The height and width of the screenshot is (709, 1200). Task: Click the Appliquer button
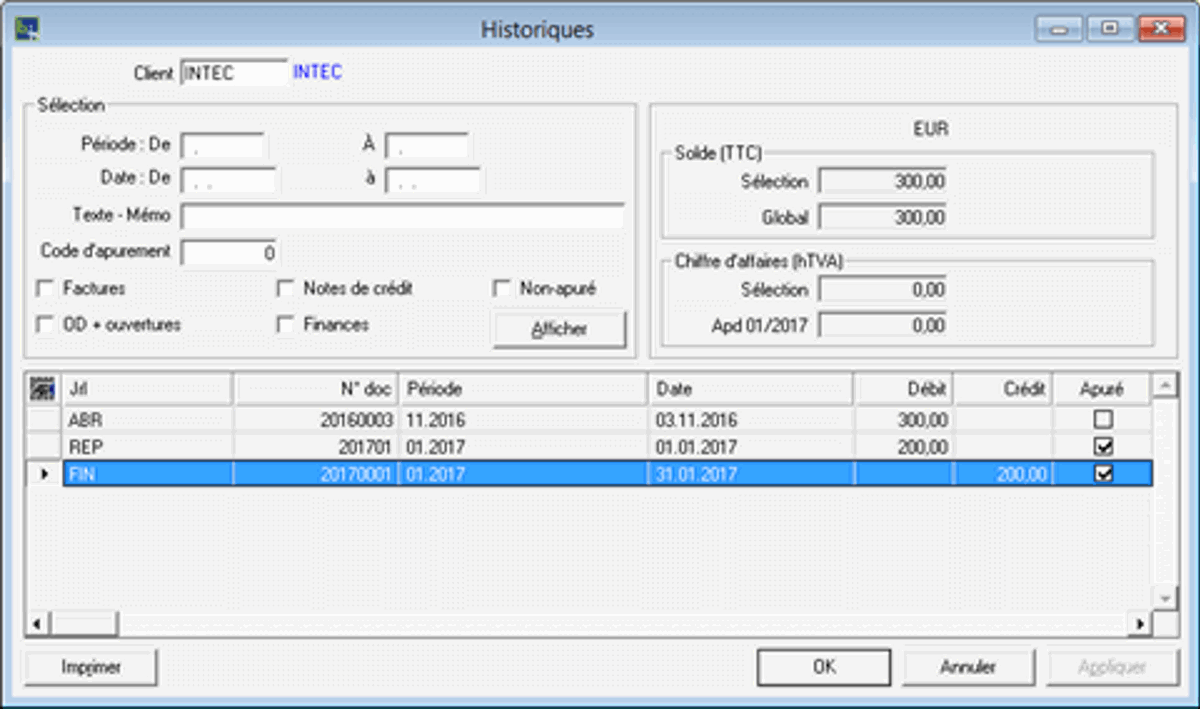pos(1112,667)
